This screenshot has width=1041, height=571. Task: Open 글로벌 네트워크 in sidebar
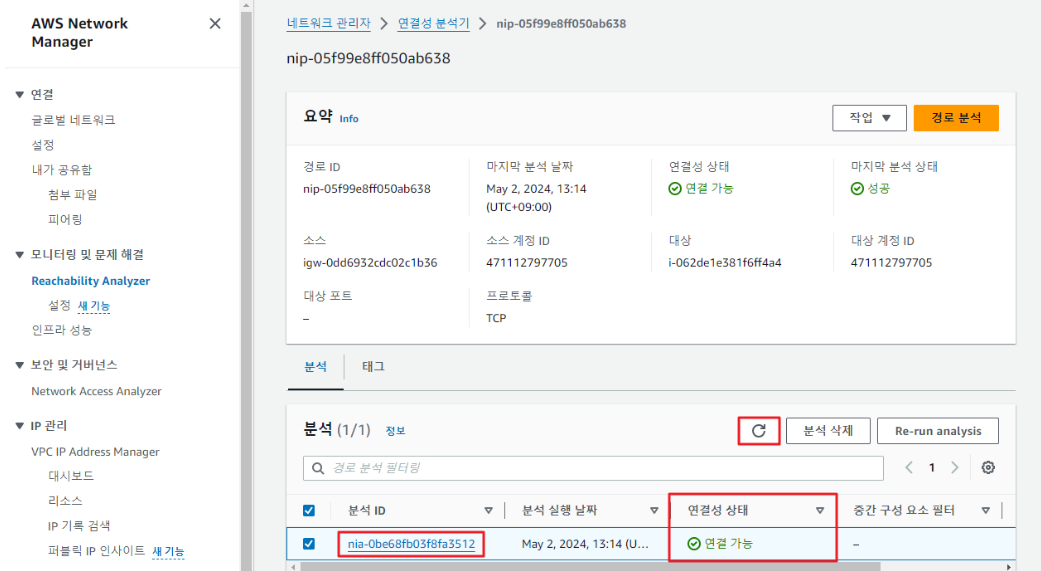[x=74, y=120]
